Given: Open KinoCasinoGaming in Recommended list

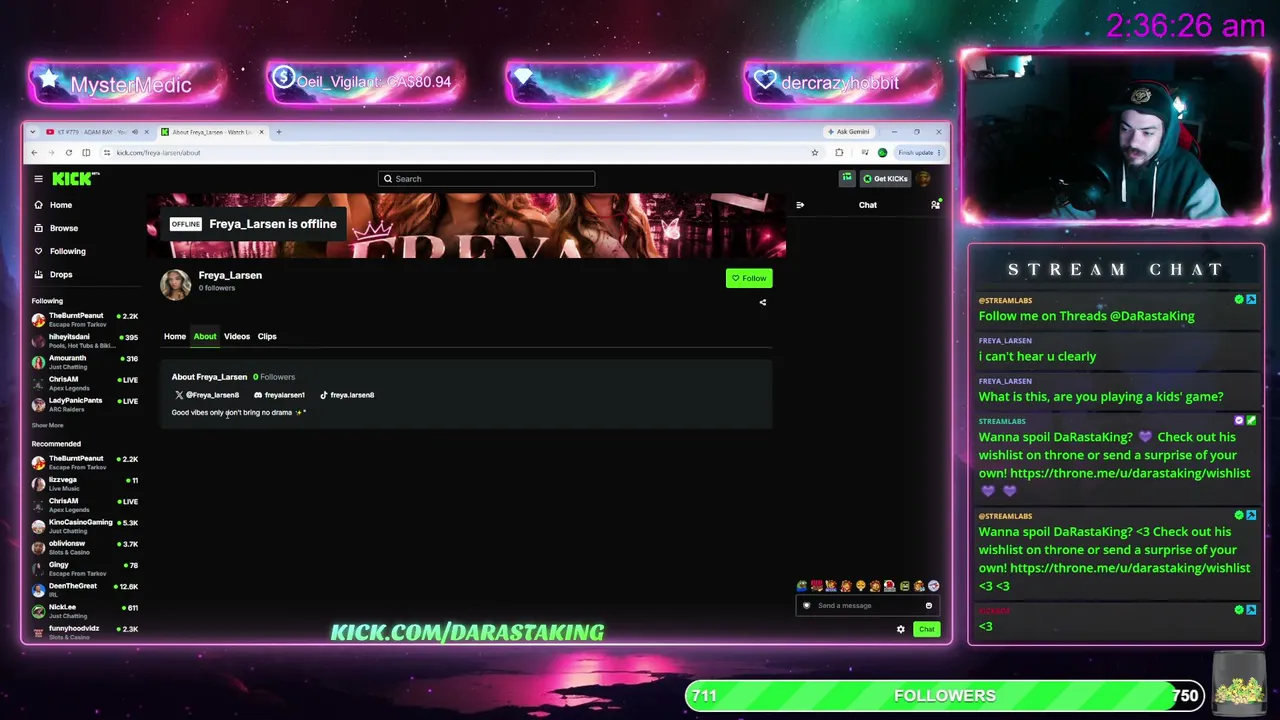Looking at the screenshot, I should 85,526.
